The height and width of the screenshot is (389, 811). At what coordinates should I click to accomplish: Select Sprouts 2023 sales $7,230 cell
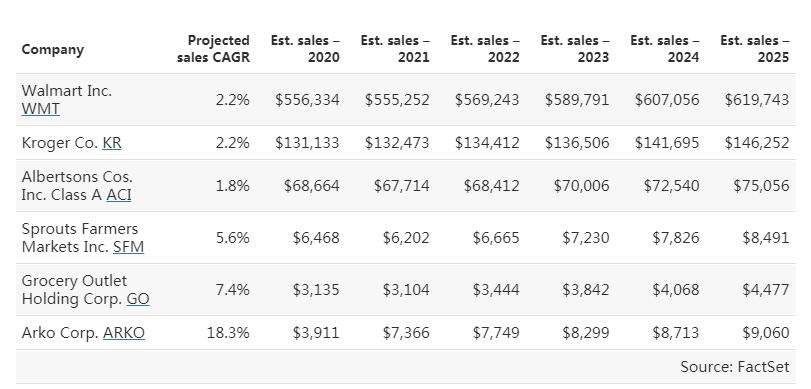click(x=586, y=238)
